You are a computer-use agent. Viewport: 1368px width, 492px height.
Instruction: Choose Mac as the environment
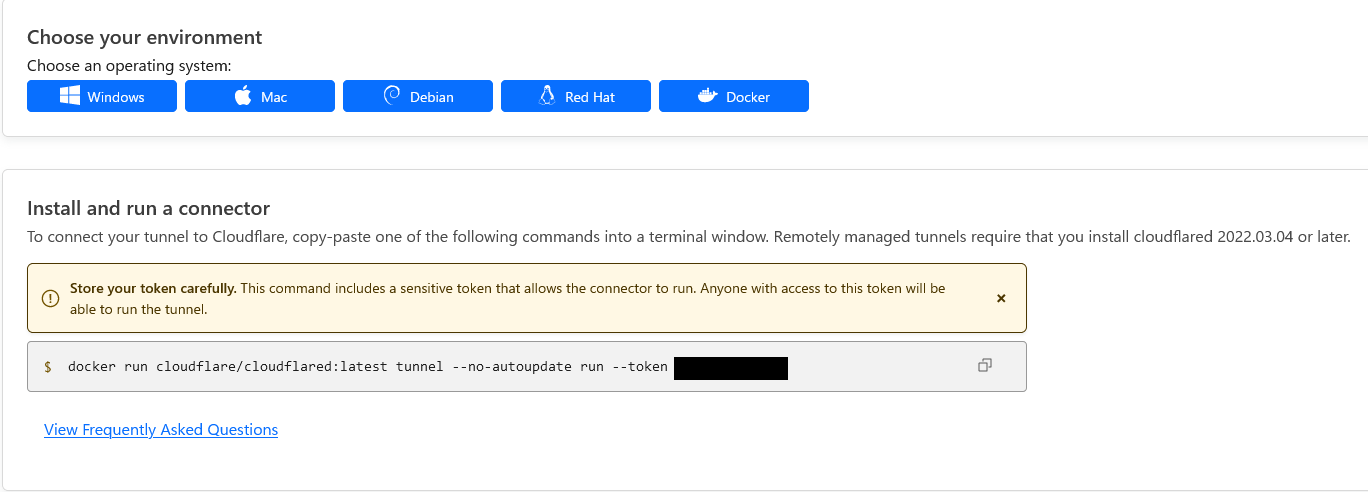[260, 97]
